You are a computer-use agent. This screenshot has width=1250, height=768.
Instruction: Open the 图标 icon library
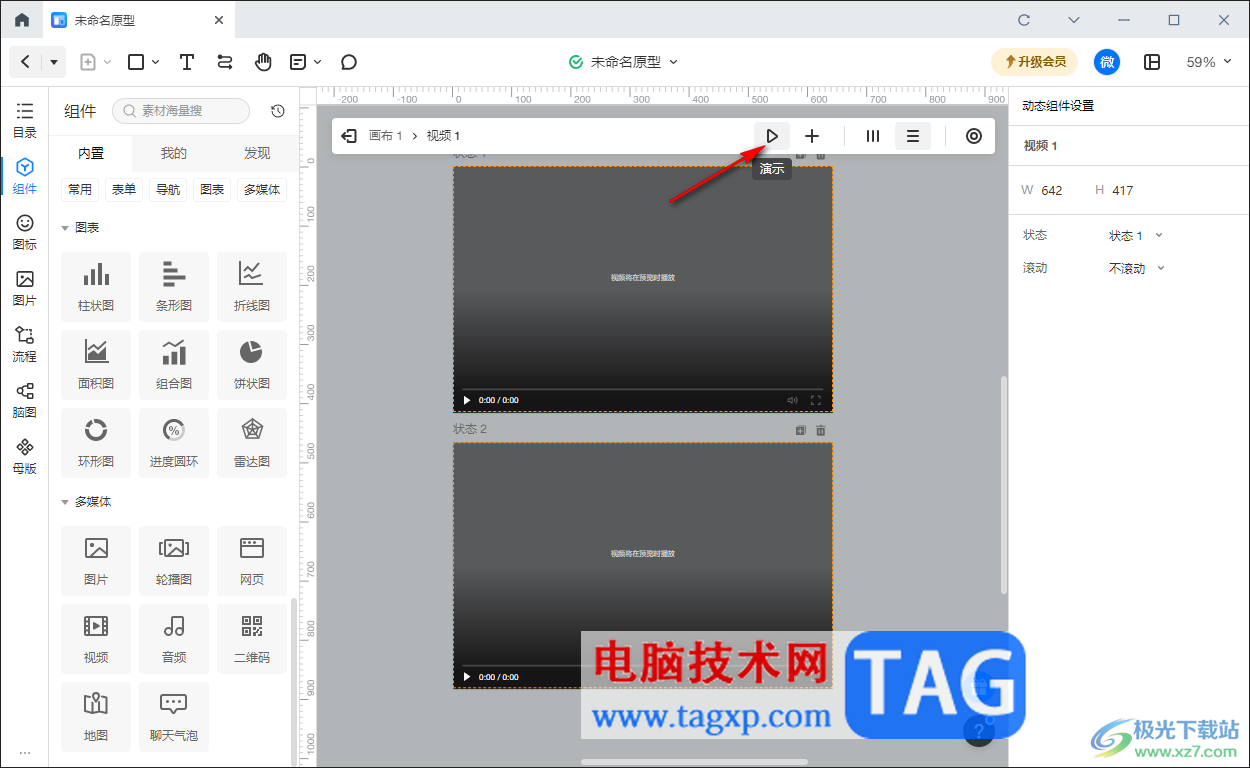tap(25, 232)
